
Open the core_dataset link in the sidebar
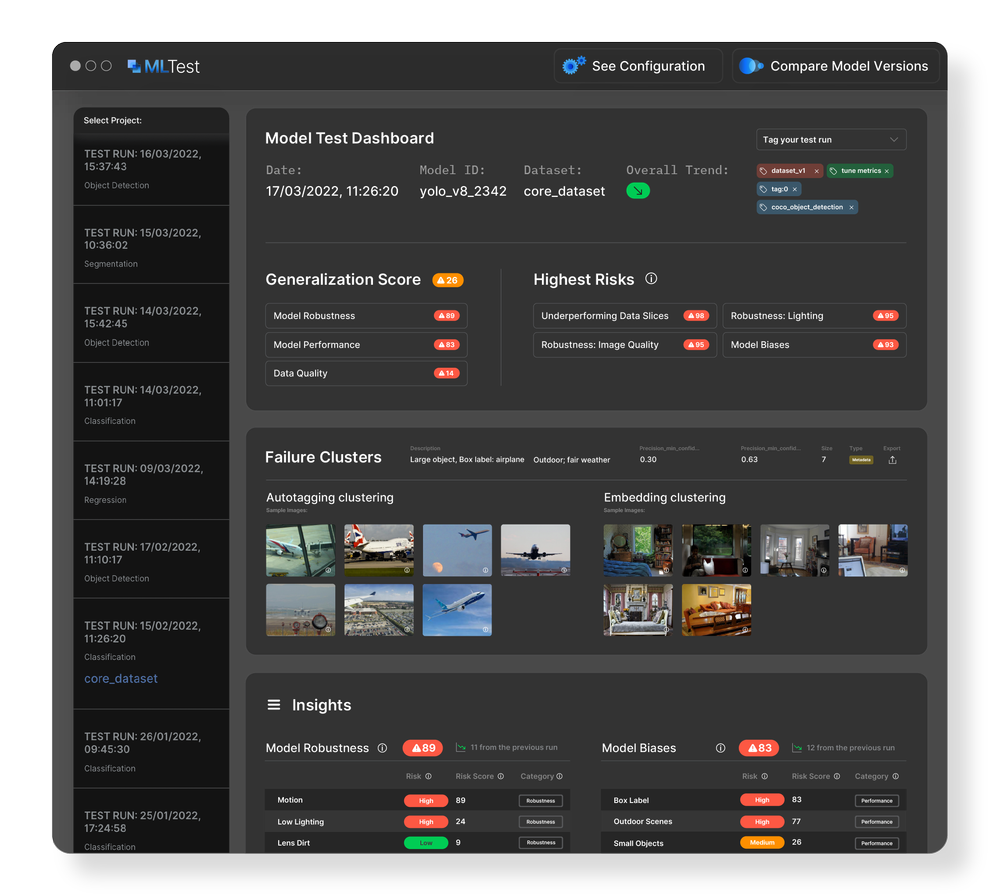tap(120, 678)
